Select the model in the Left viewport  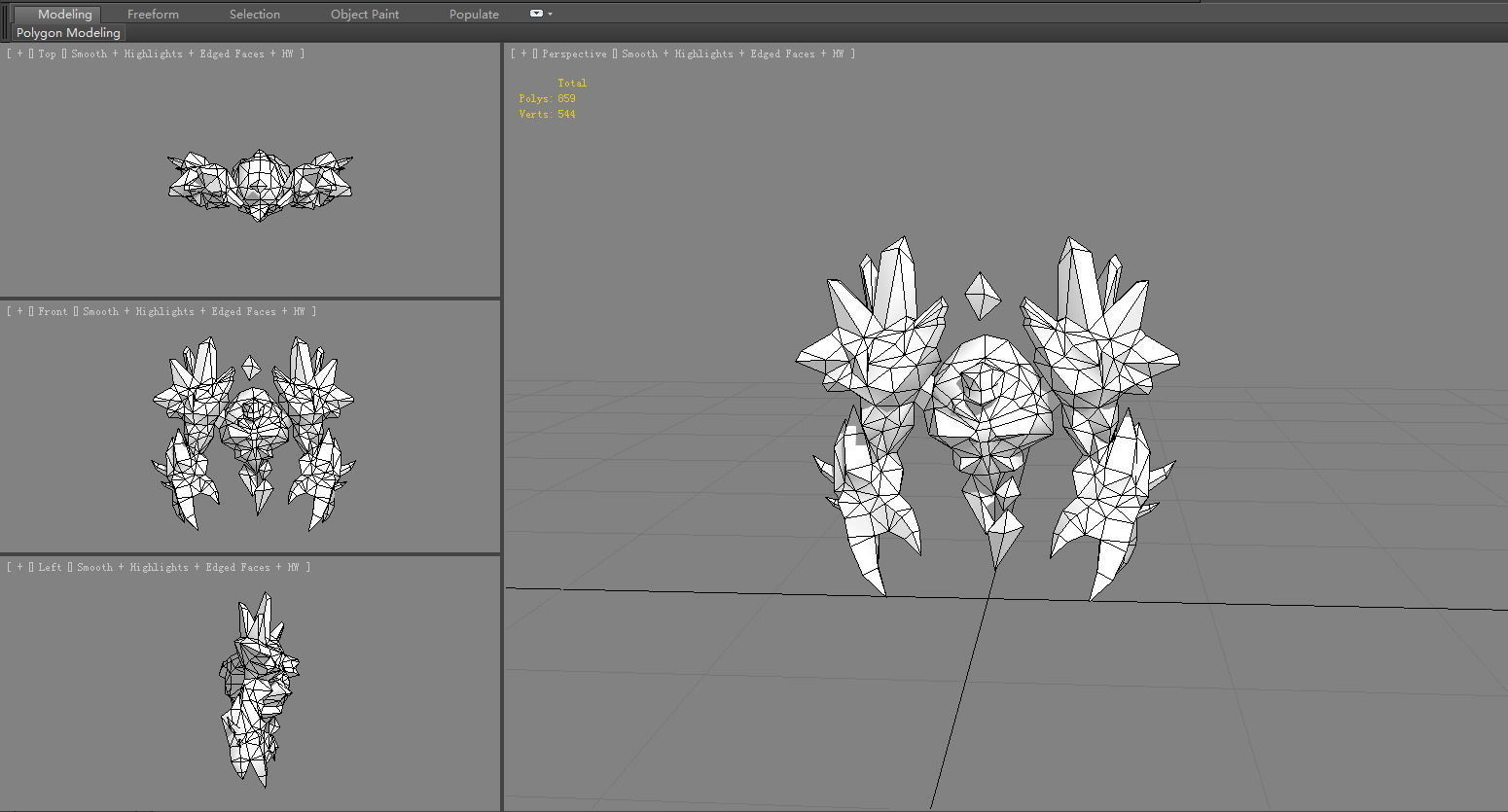[258, 690]
